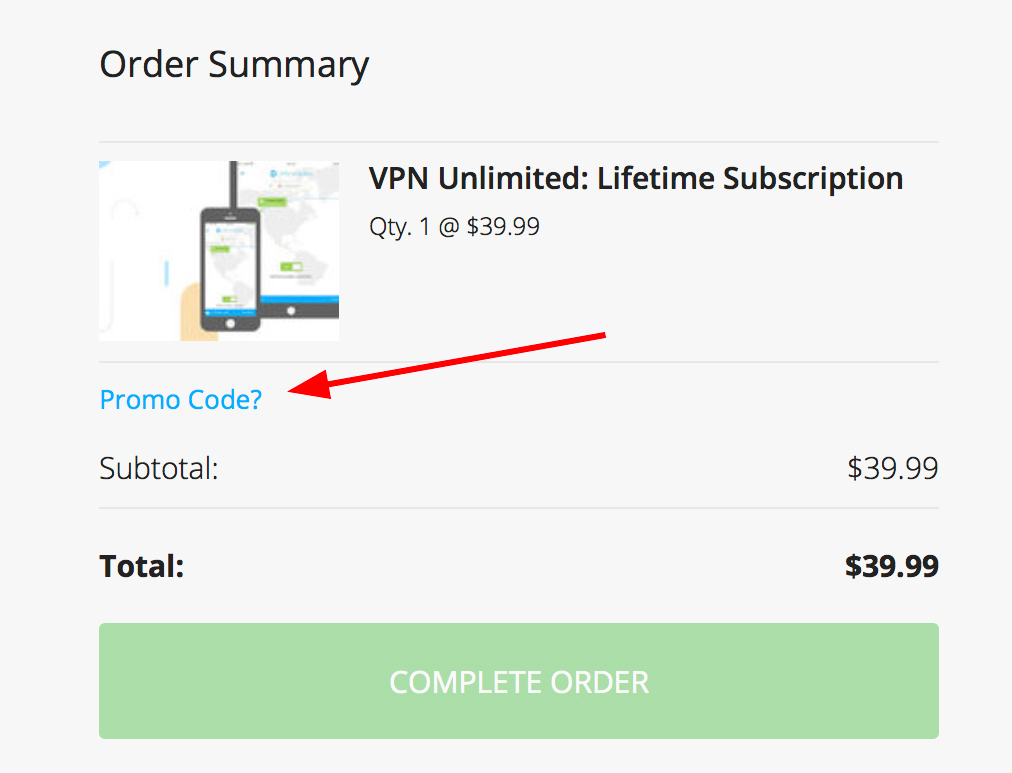Select the VPN Unlimited: Lifetime Subscription title

pyautogui.click(x=636, y=179)
